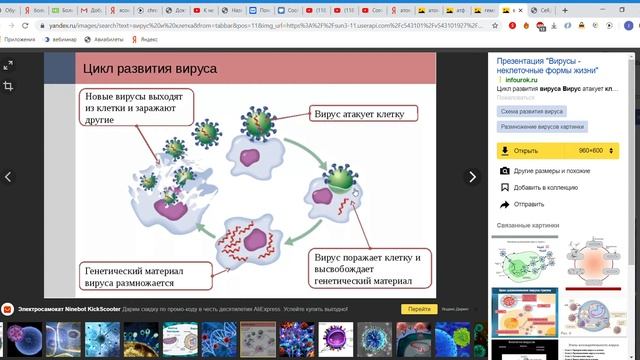Open the вебинар bookmark

[x=60, y=40]
